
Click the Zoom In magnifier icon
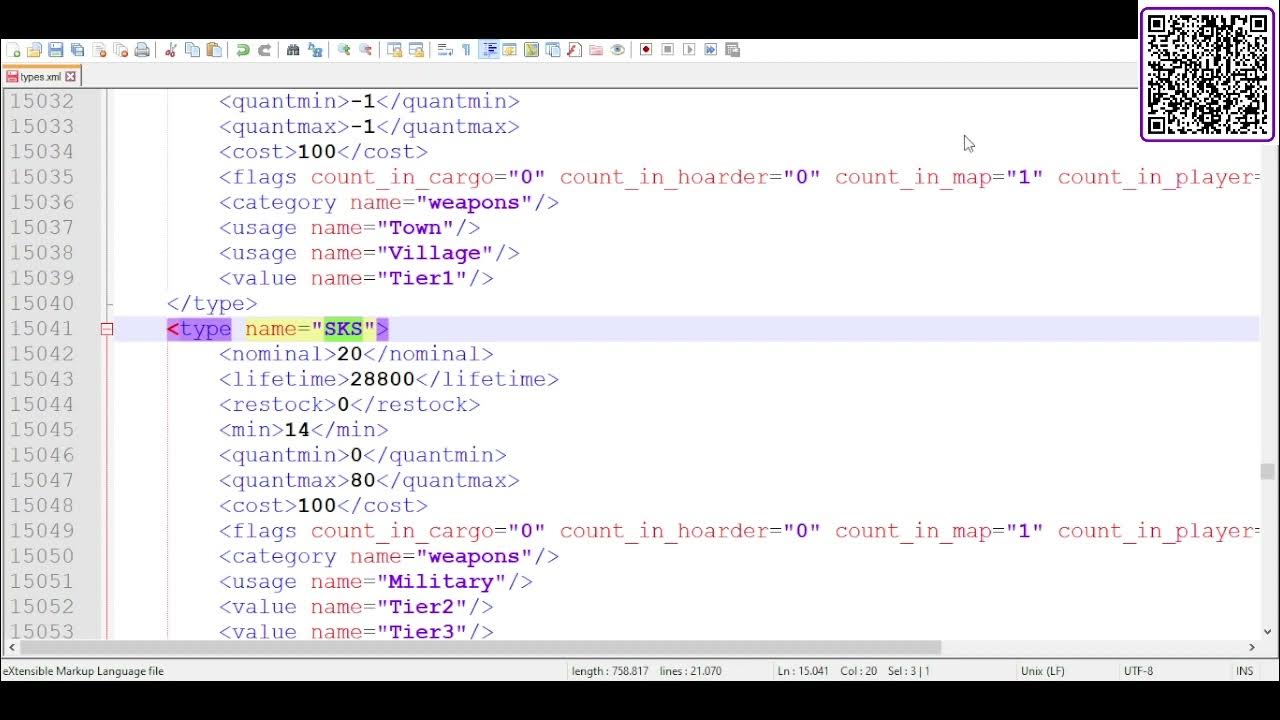pos(344,50)
